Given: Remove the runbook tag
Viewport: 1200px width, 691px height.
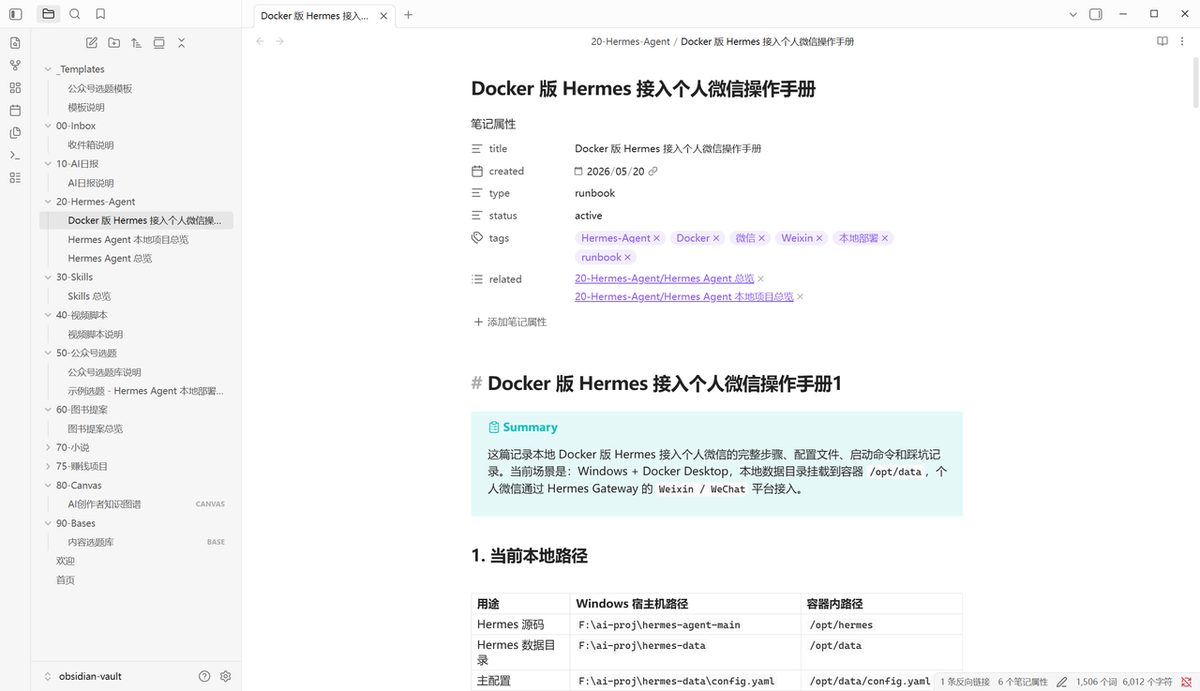Looking at the screenshot, I should coord(628,257).
